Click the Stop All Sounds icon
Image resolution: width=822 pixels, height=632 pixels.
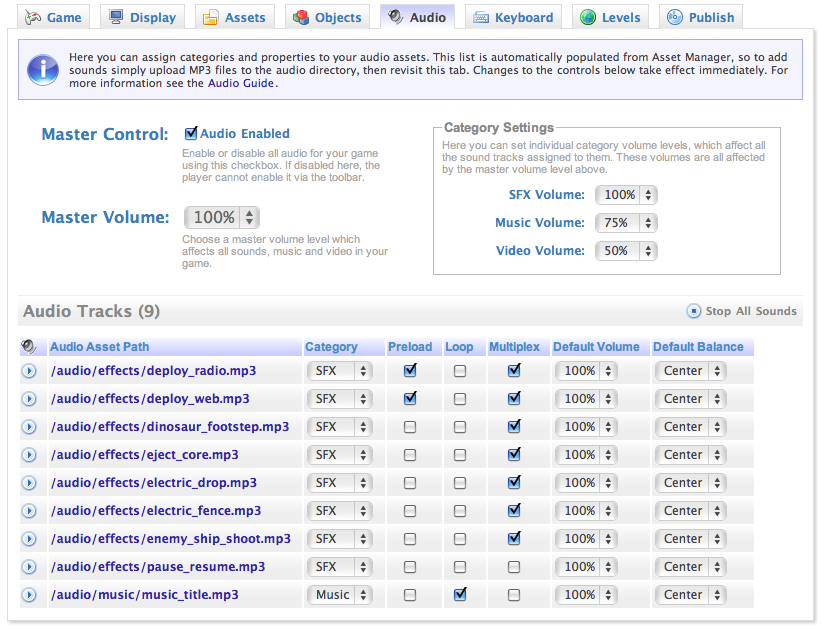(x=694, y=311)
